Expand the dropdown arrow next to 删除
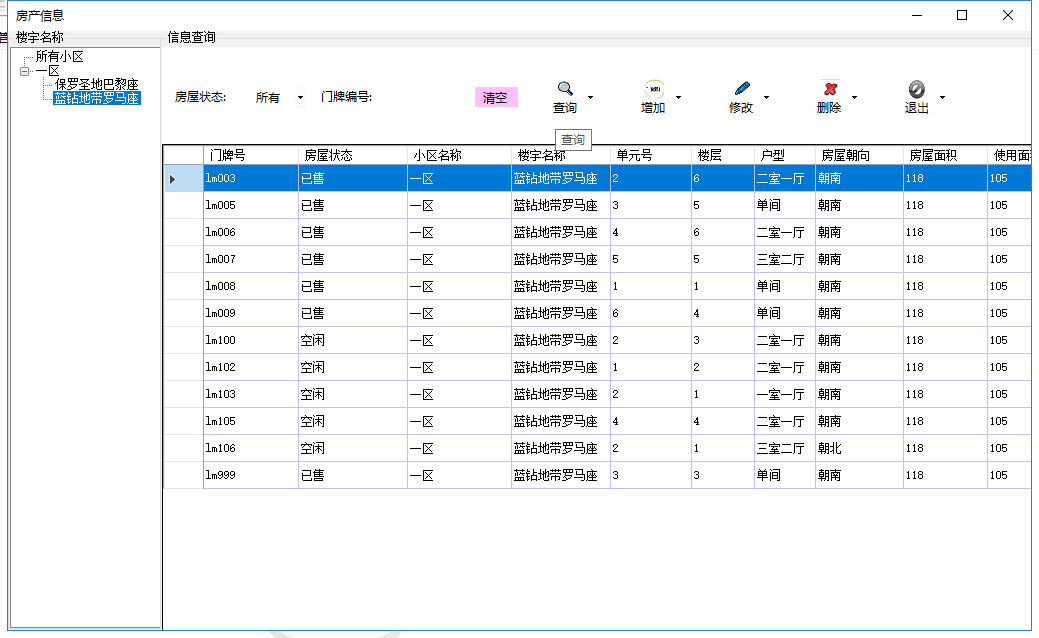Image resolution: width=1039 pixels, height=638 pixels. [x=854, y=98]
